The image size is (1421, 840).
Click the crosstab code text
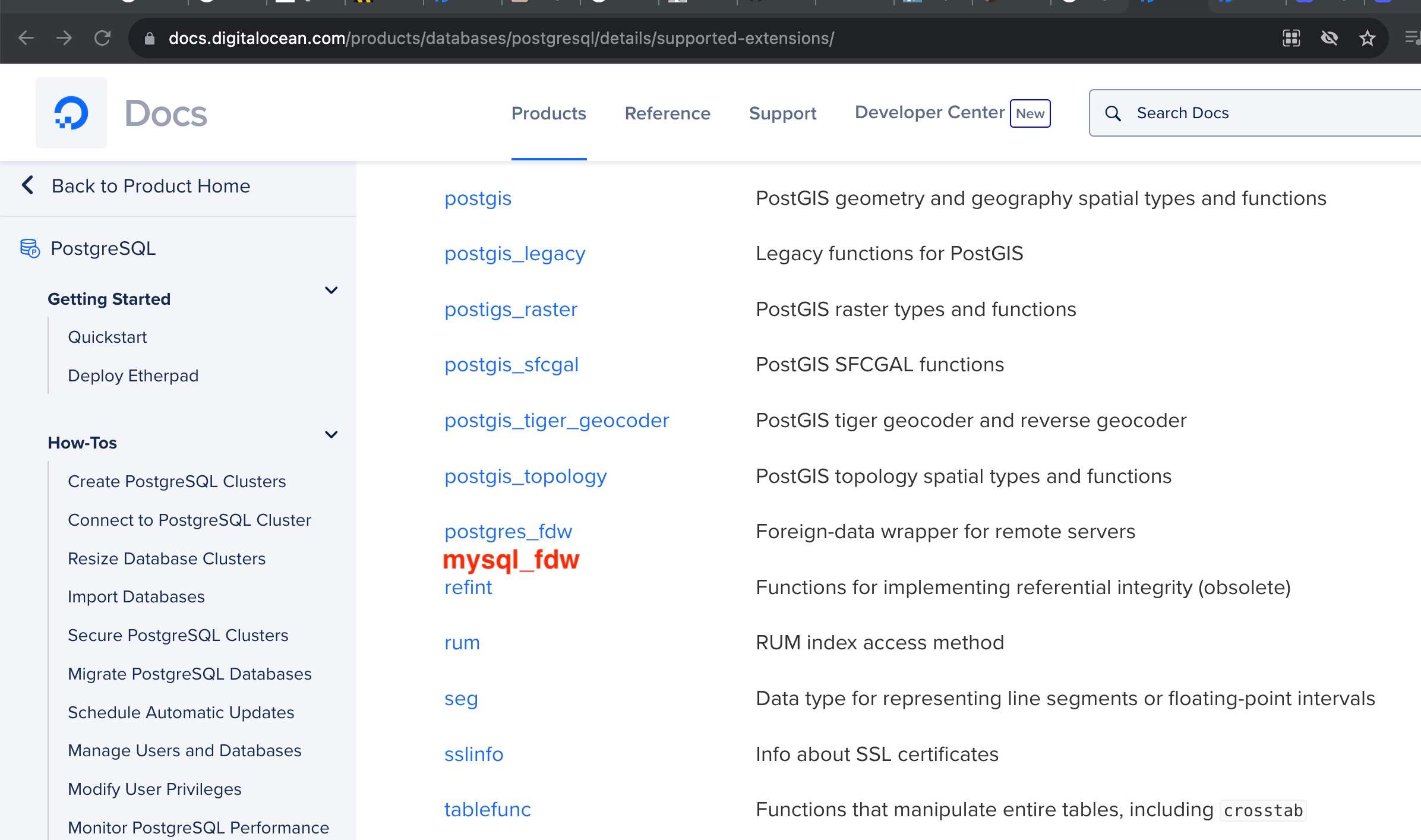pos(1263,811)
